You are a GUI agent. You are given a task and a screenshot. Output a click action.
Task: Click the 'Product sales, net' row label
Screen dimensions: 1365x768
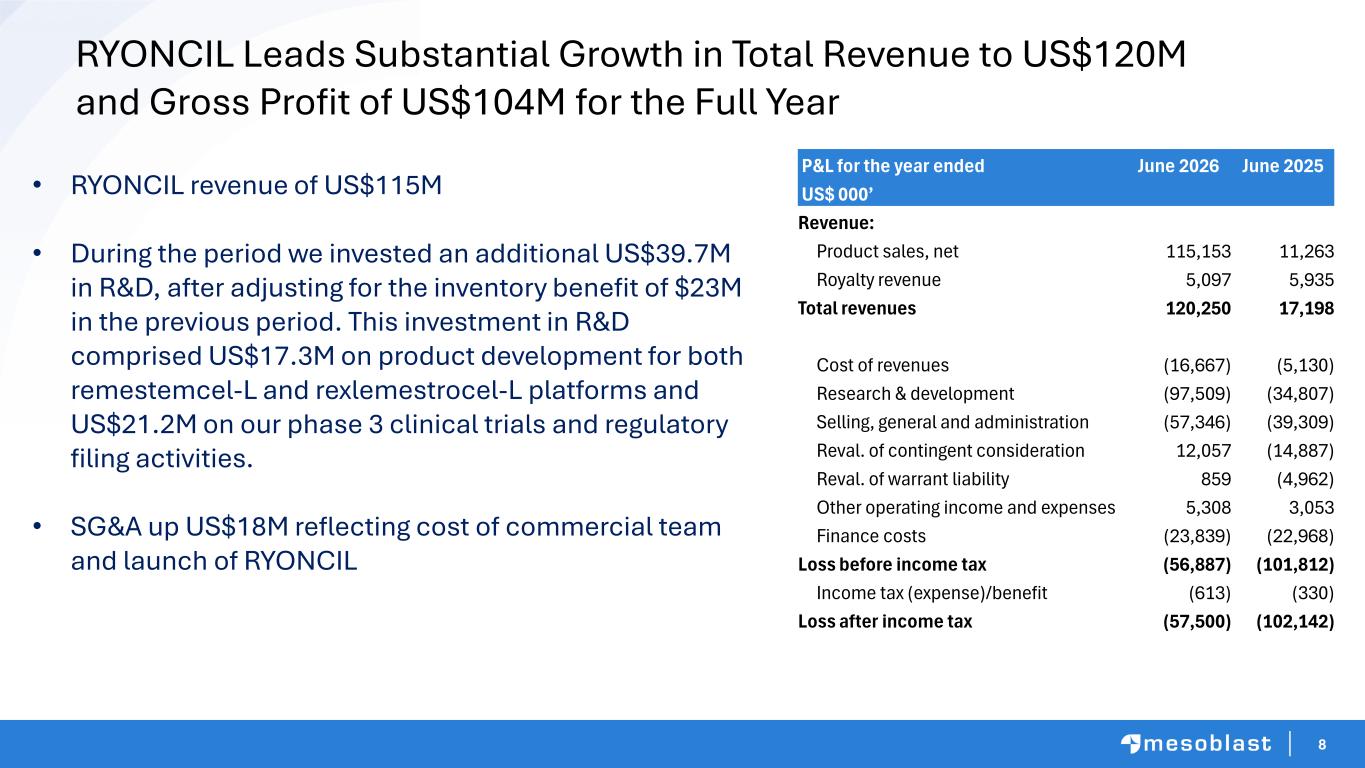(887, 252)
